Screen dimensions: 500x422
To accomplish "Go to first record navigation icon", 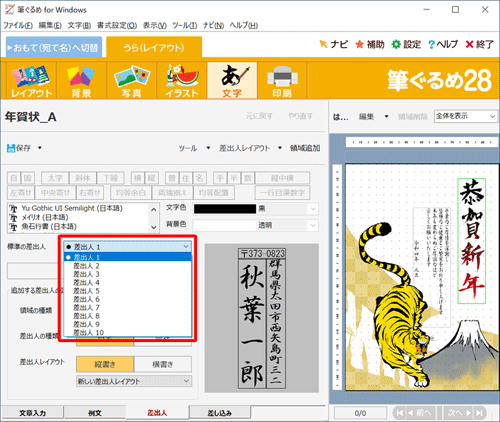I will [x=400, y=413].
